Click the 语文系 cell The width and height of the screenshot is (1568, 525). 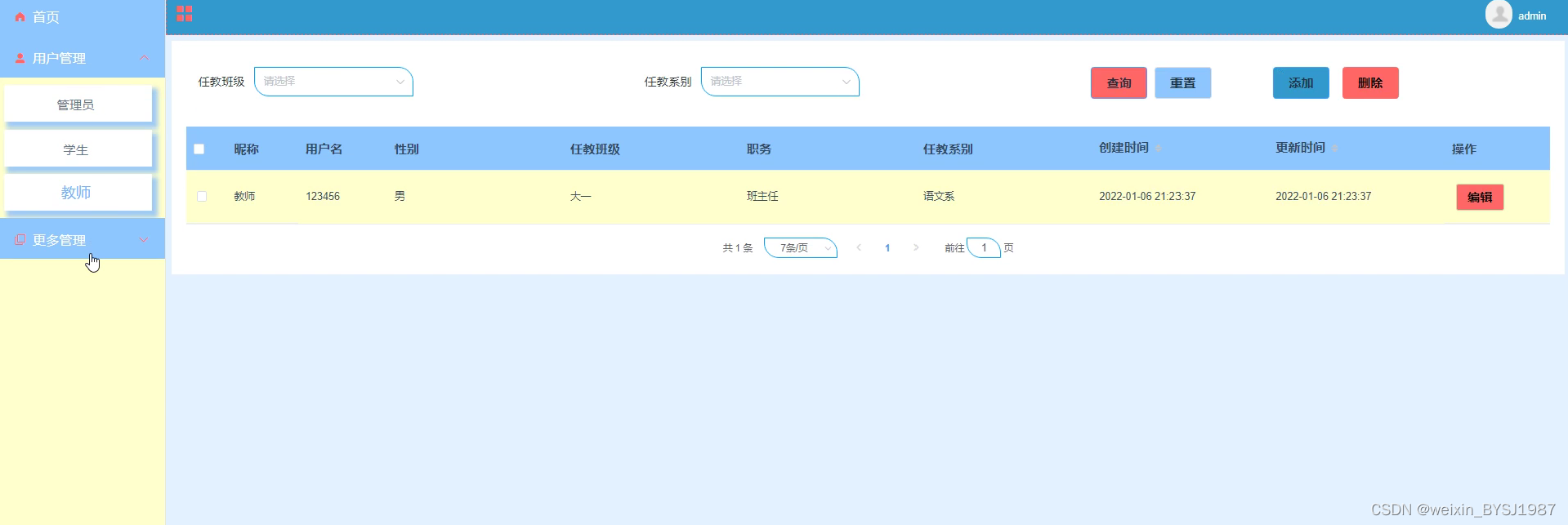click(939, 196)
